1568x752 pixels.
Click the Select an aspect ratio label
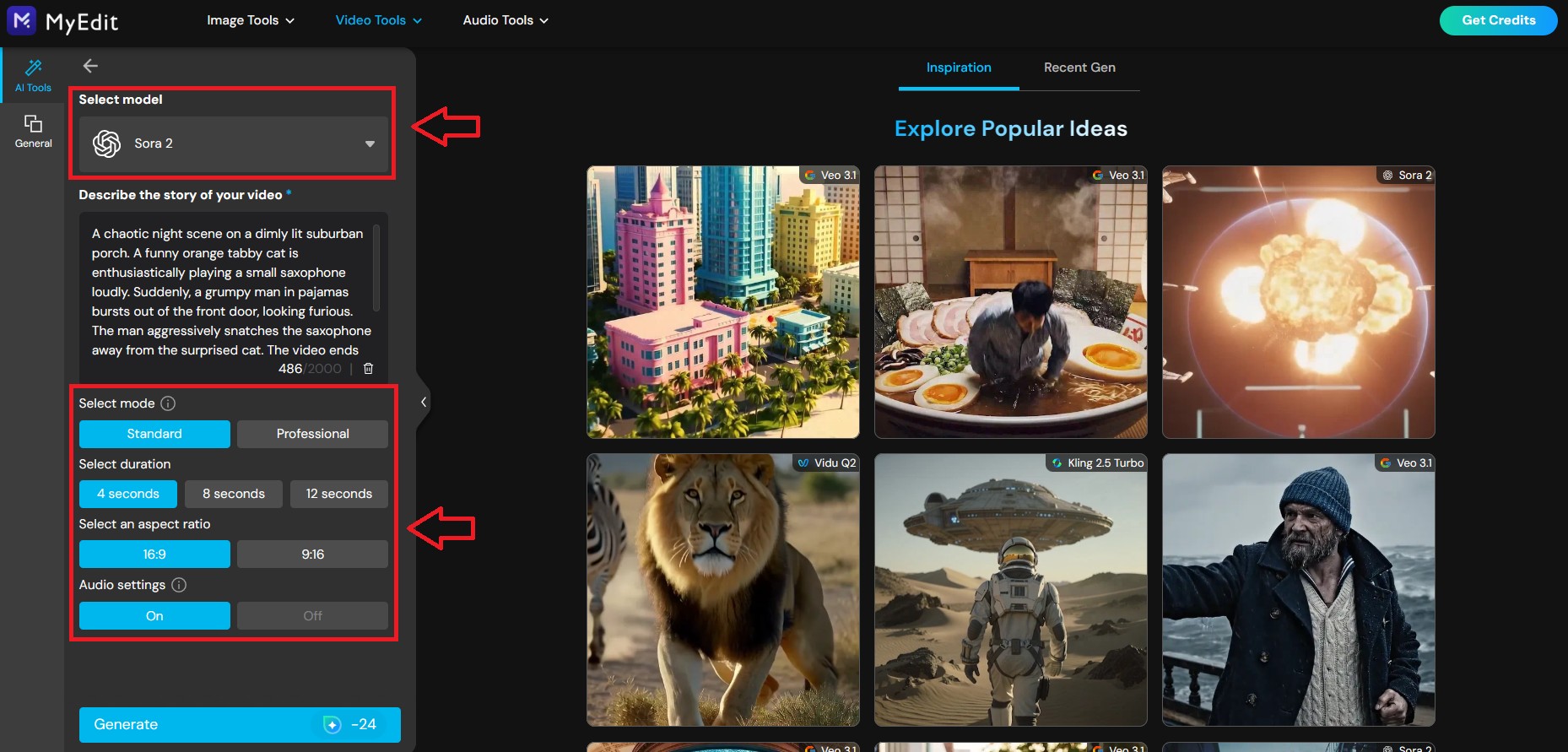[144, 524]
